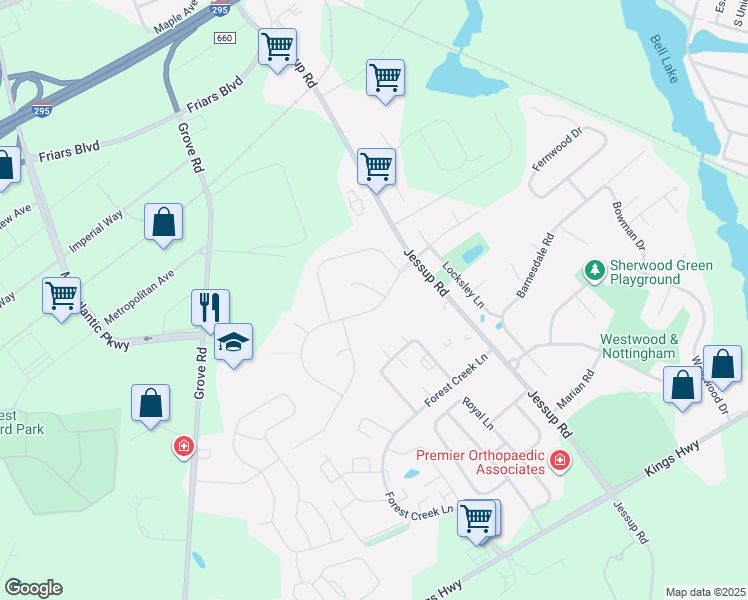The height and width of the screenshot is (600, 748).
Task: Click the restaurant fork and knife marker
Action: point(210,310)
